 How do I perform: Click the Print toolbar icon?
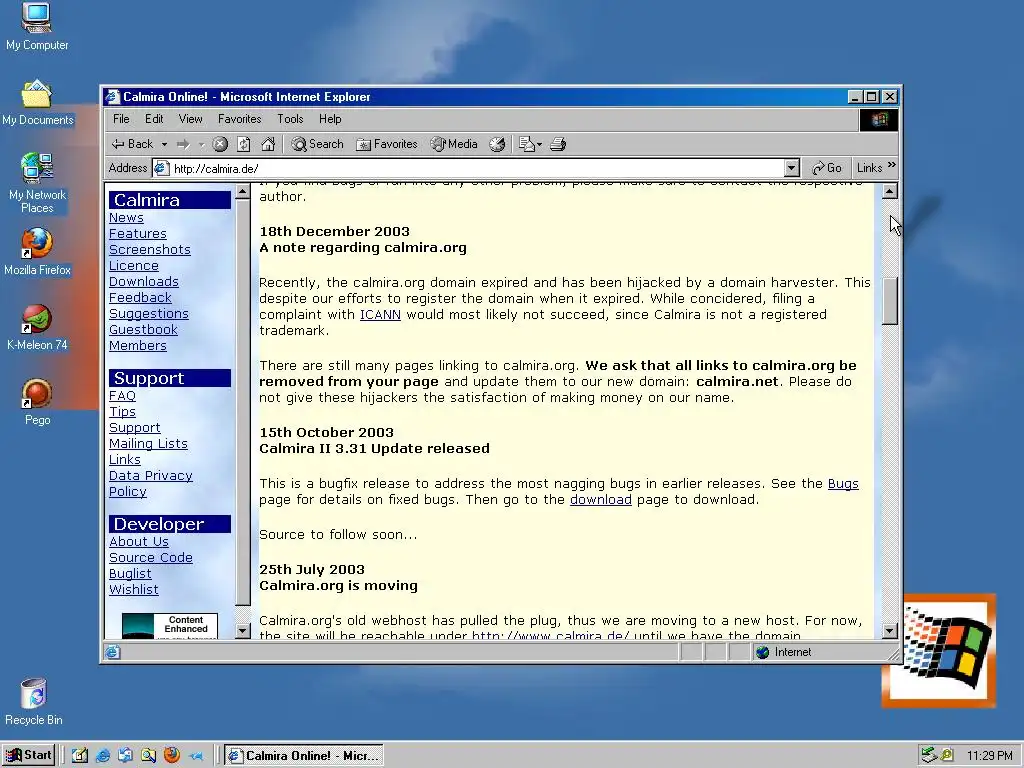pyautogui.click(x=558, y=144)
